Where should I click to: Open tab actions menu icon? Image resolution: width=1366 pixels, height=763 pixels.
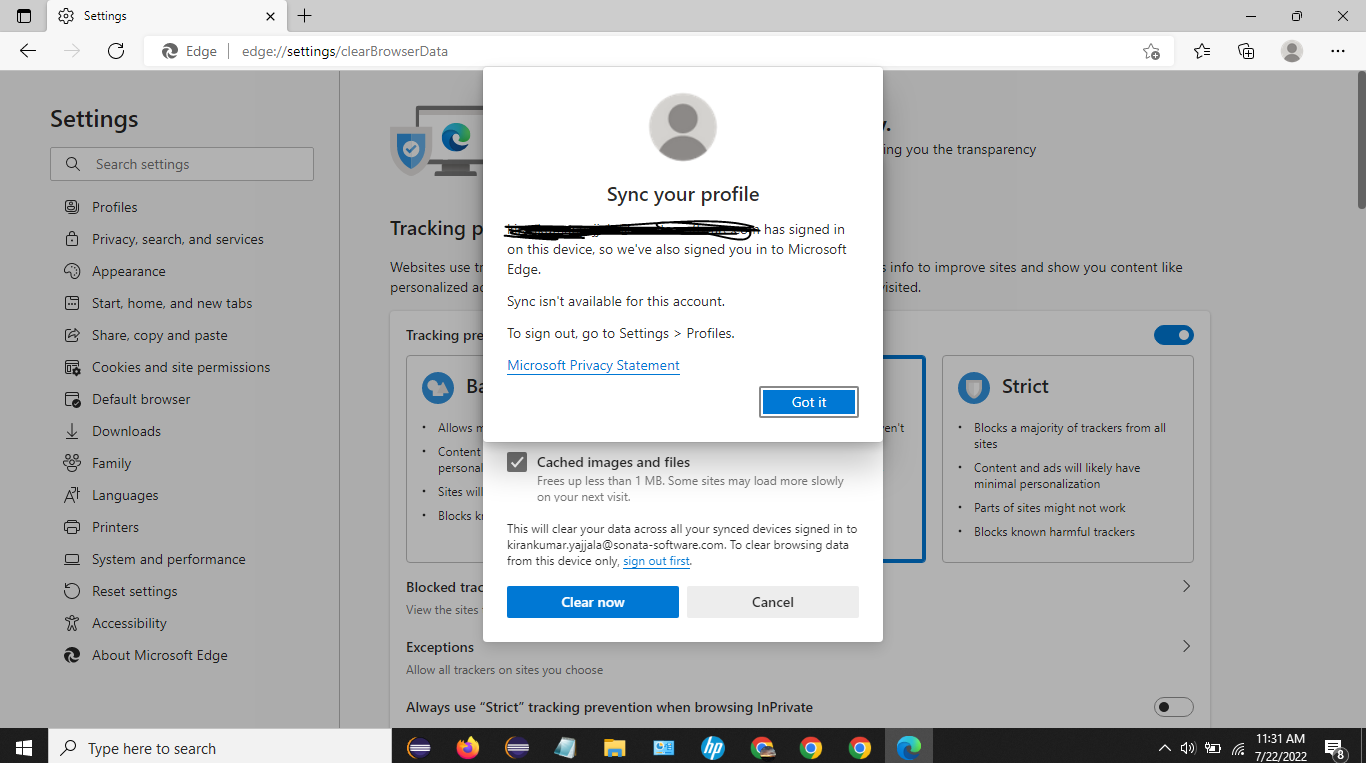[24, 16]
